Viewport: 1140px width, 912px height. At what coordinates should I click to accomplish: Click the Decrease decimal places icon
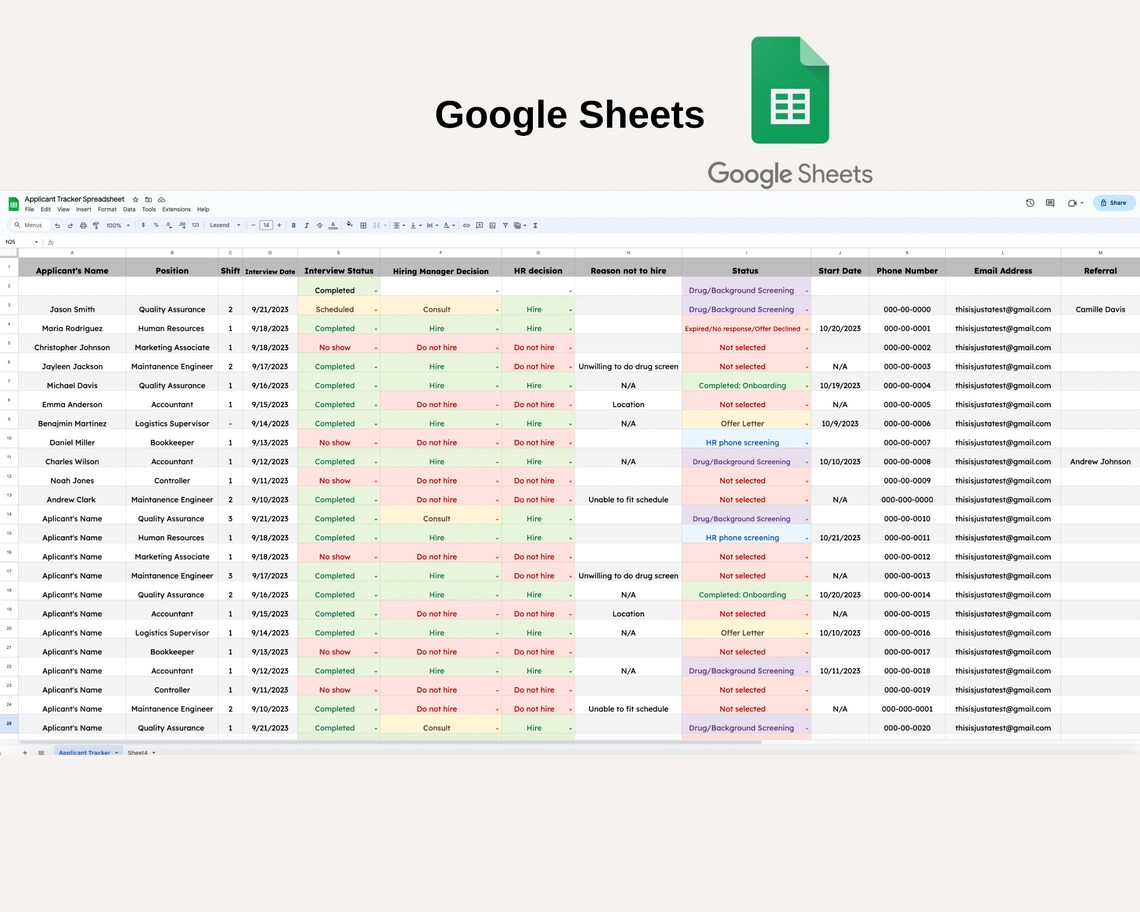click(169, 225)
